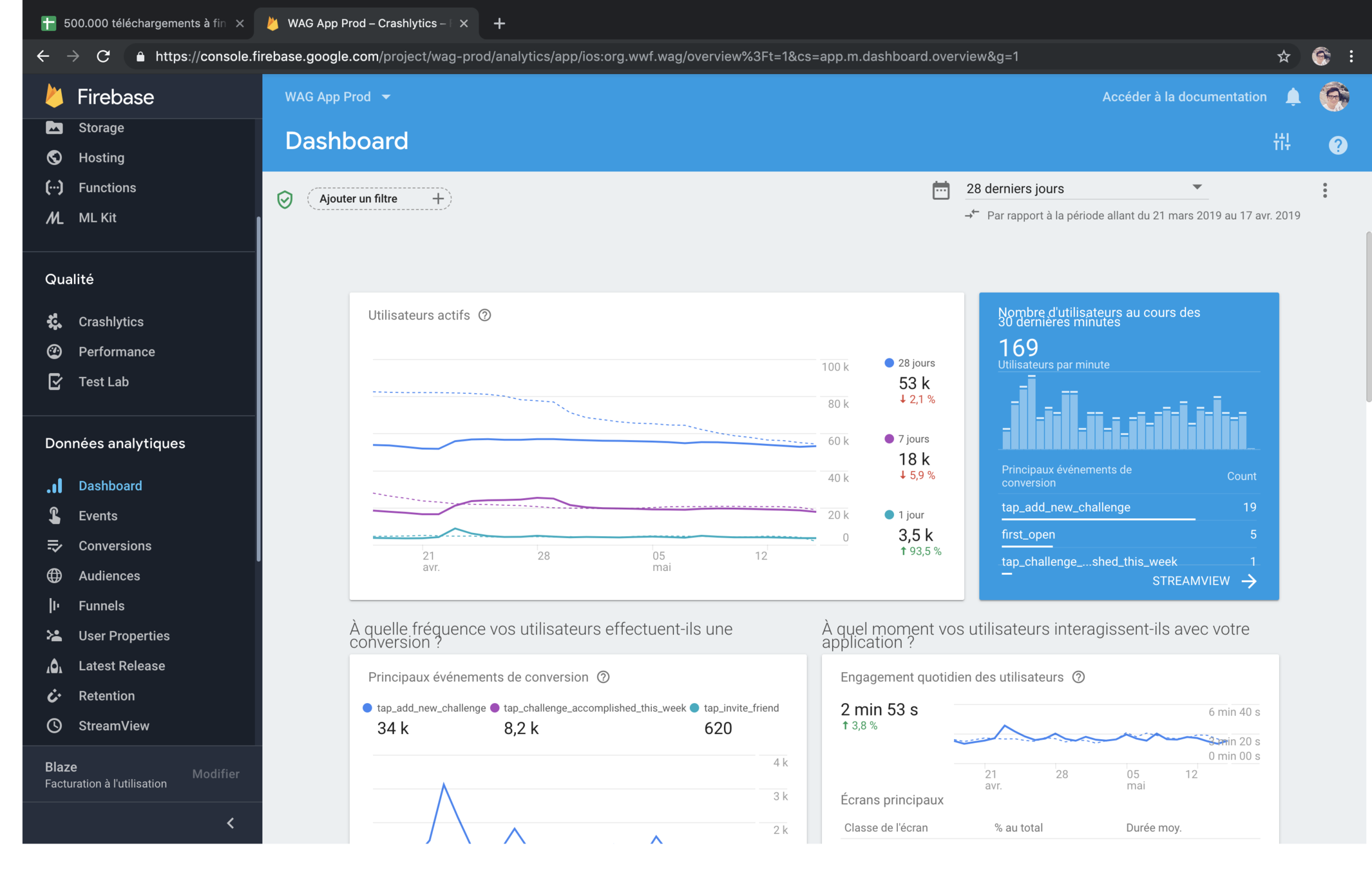Open the help question mark icon
The image size is (1372, 870).
[x=1338, y=145]
